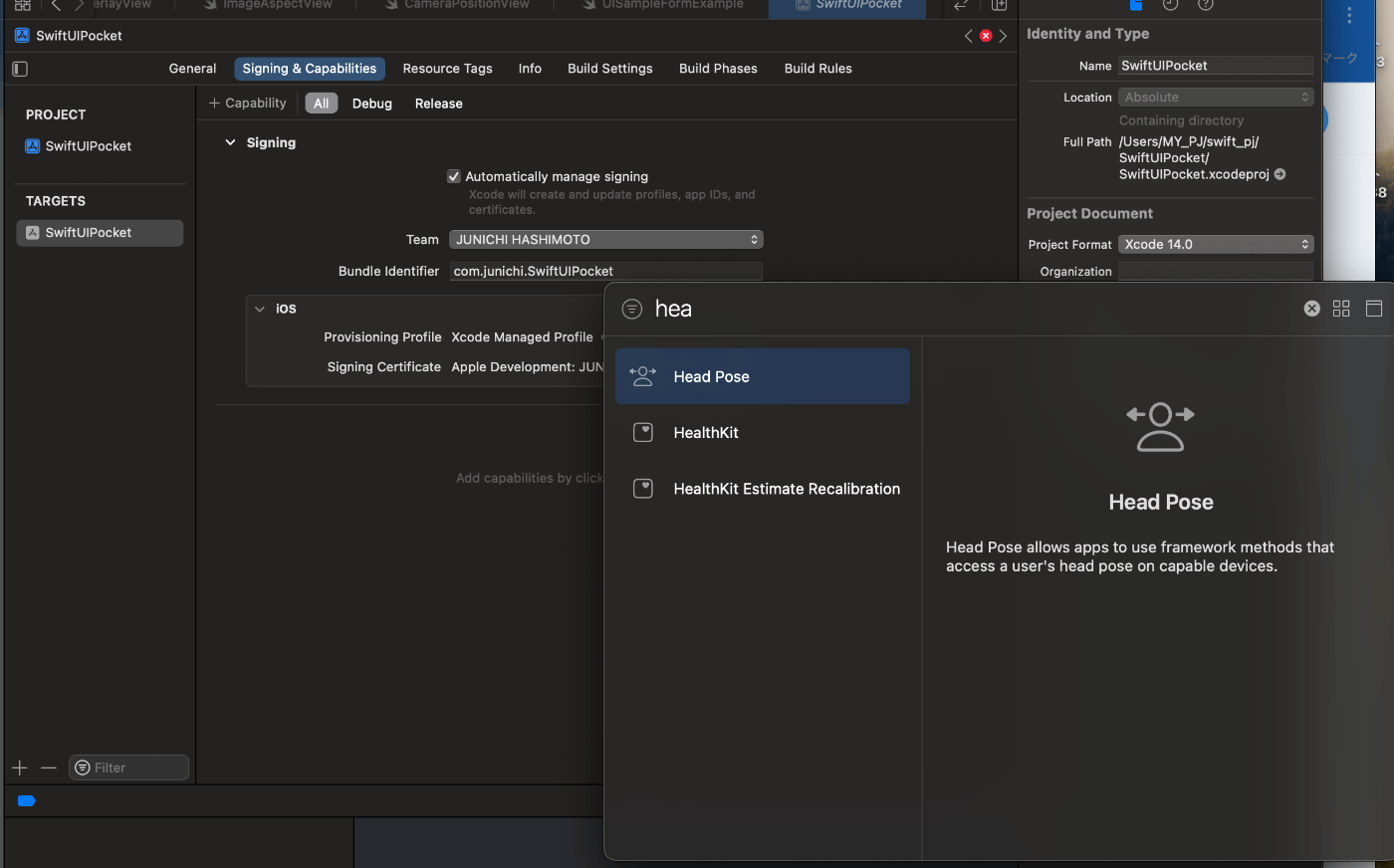1394x868 pixels.
Task: Open the search filter options icon
Action: 632,309
